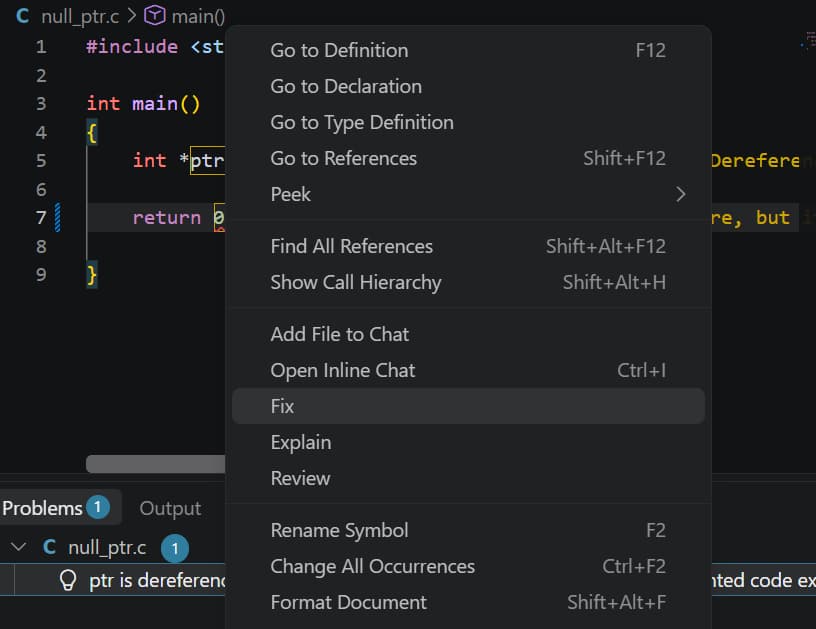This screenshot has height=629, width=816.
Task: Switch to the Output tab
Action: click(x=170, y=508)
